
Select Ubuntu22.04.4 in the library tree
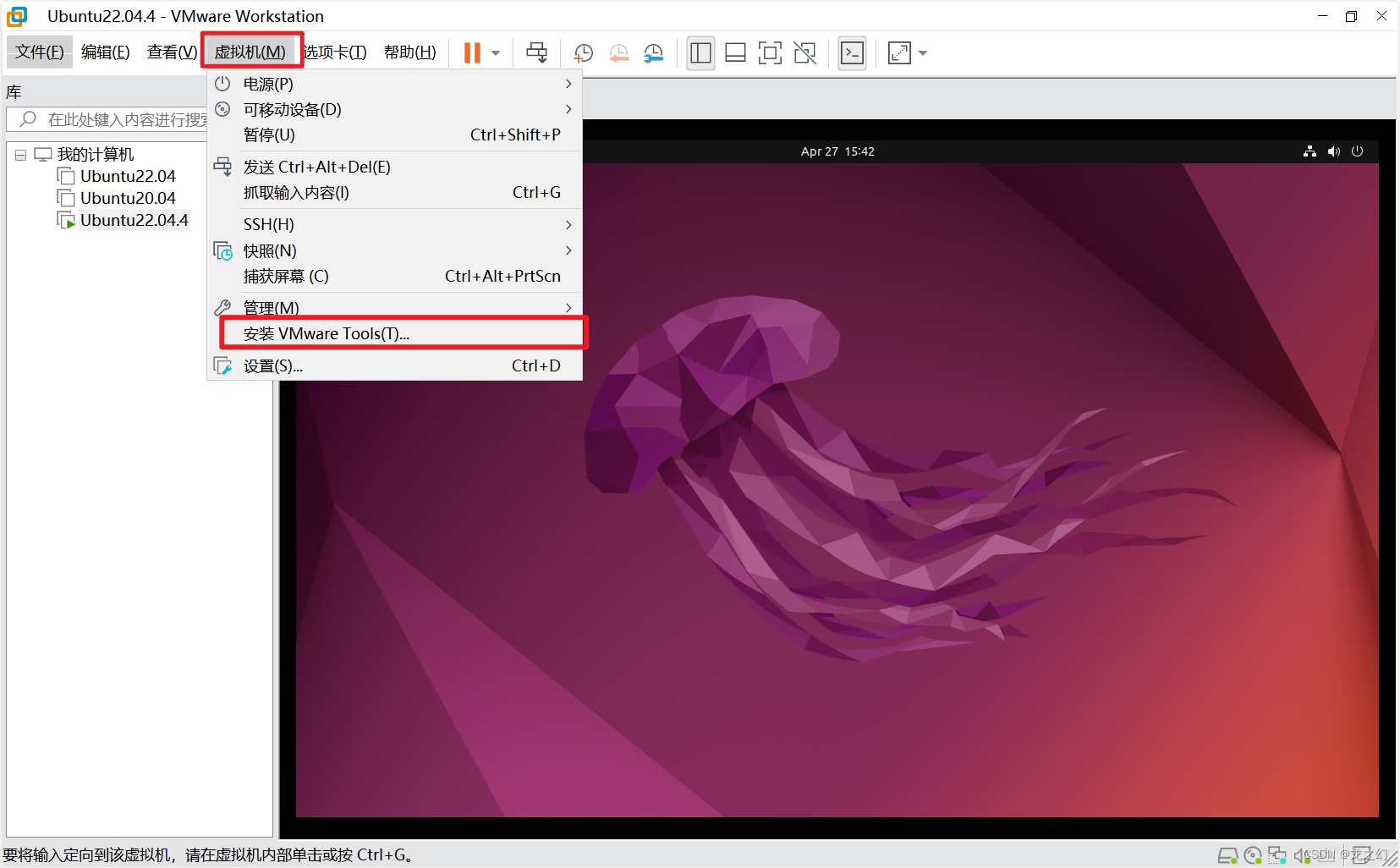pos(134,220)
